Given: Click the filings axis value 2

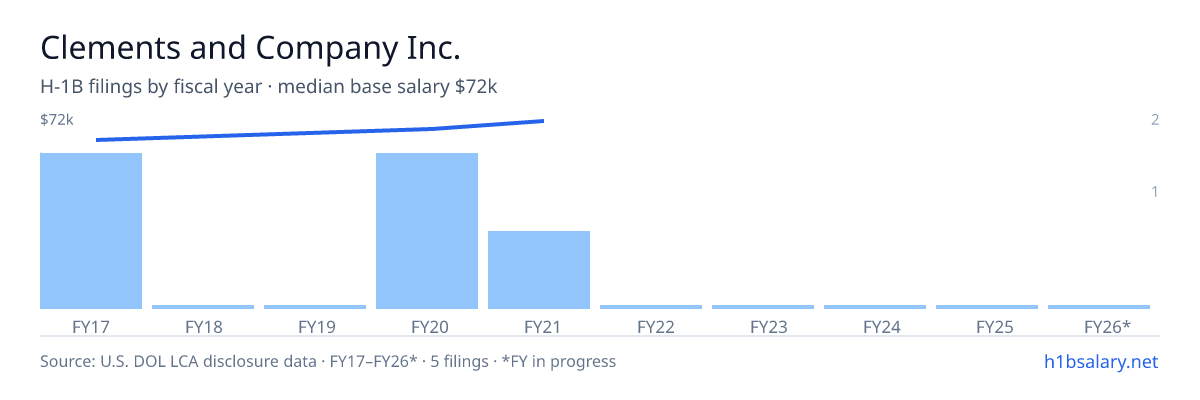Looking at the screenshot, I should pyautogui.click(x=1155, y=120).
